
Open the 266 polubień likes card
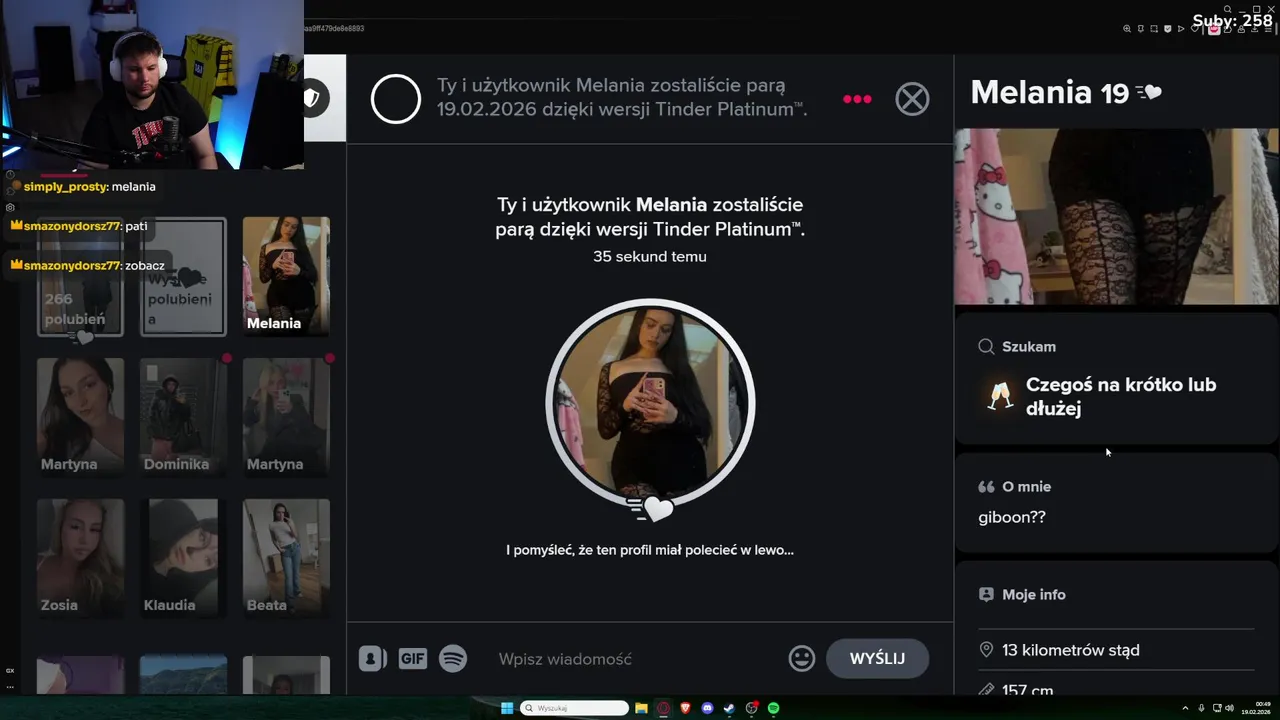80,276
